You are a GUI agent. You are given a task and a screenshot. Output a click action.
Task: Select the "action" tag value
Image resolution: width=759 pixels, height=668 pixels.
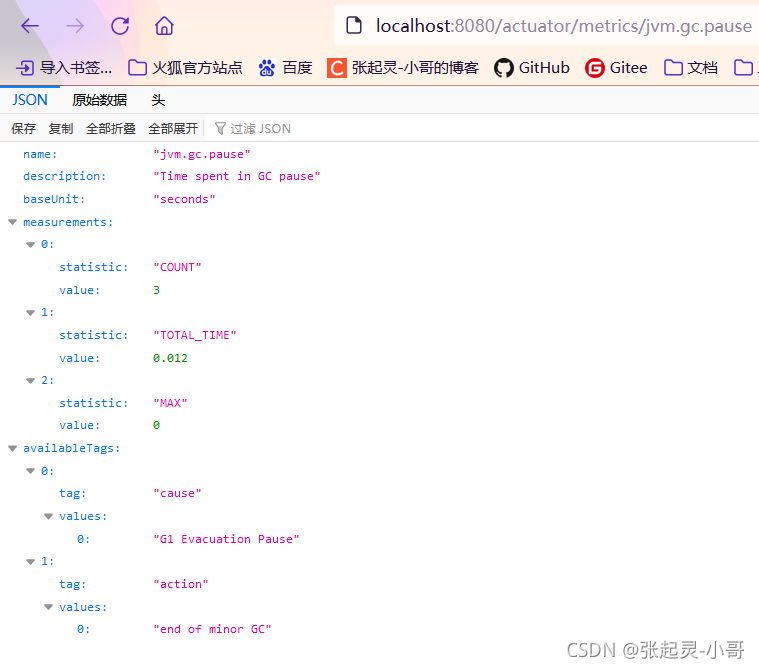pos(181,584)
